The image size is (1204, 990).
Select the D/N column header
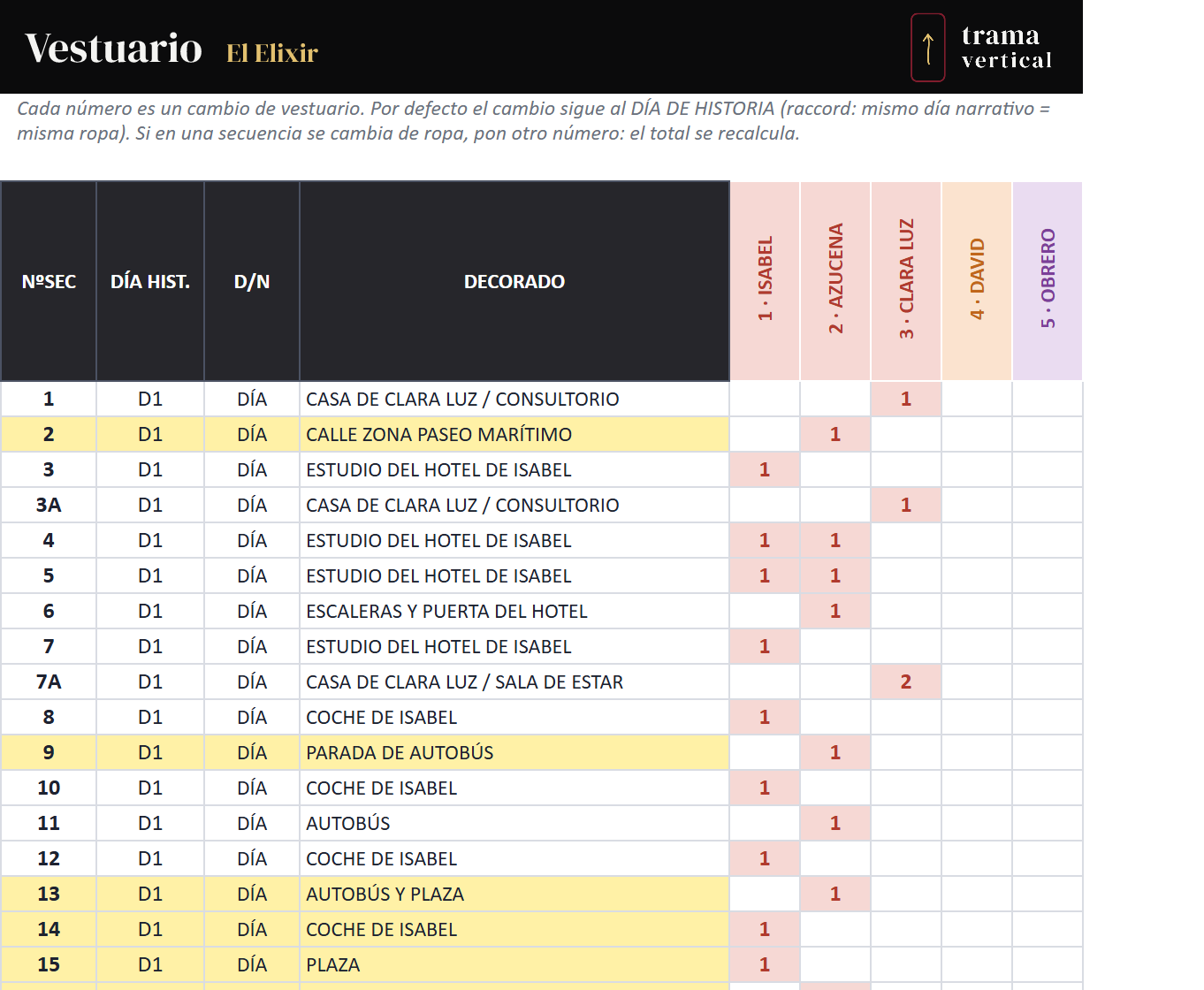click(252, 281)
